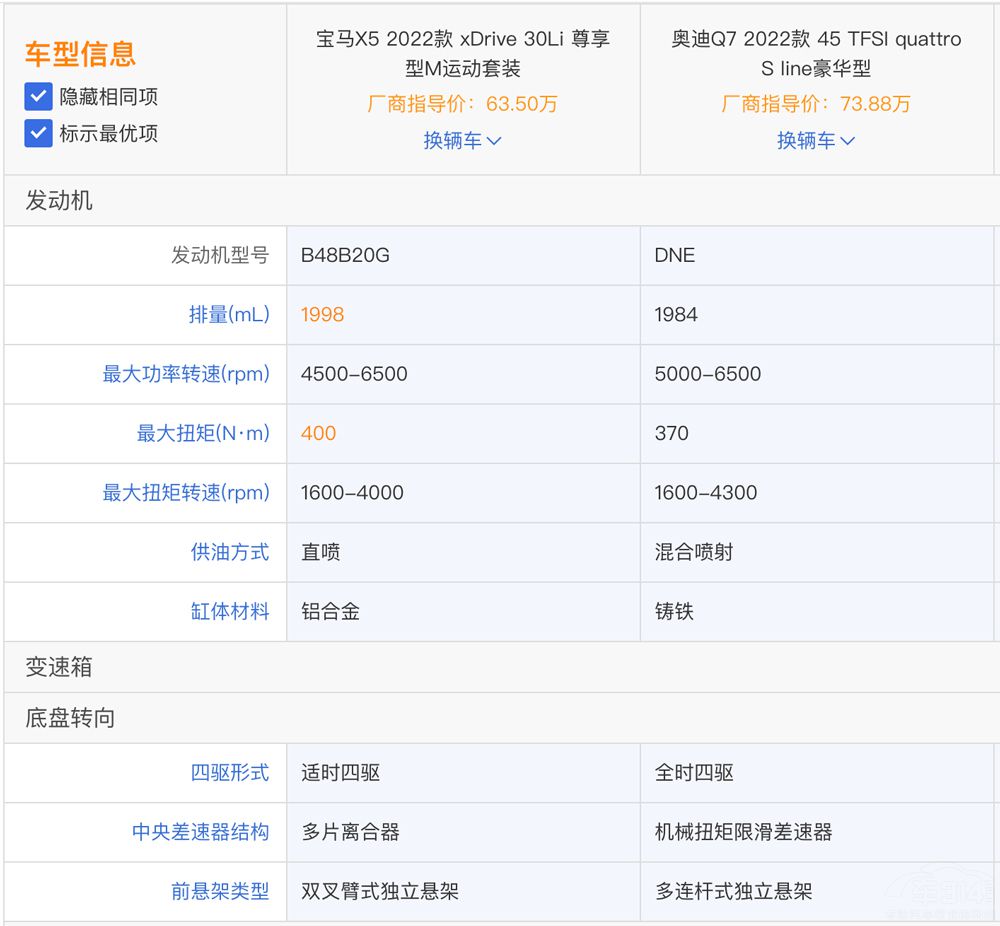Image resolution: width=1000 pixels, height=926 pixels.
Task: Open 换辆车 dropdown under 奥迪Q7
Action: (816, 141)
